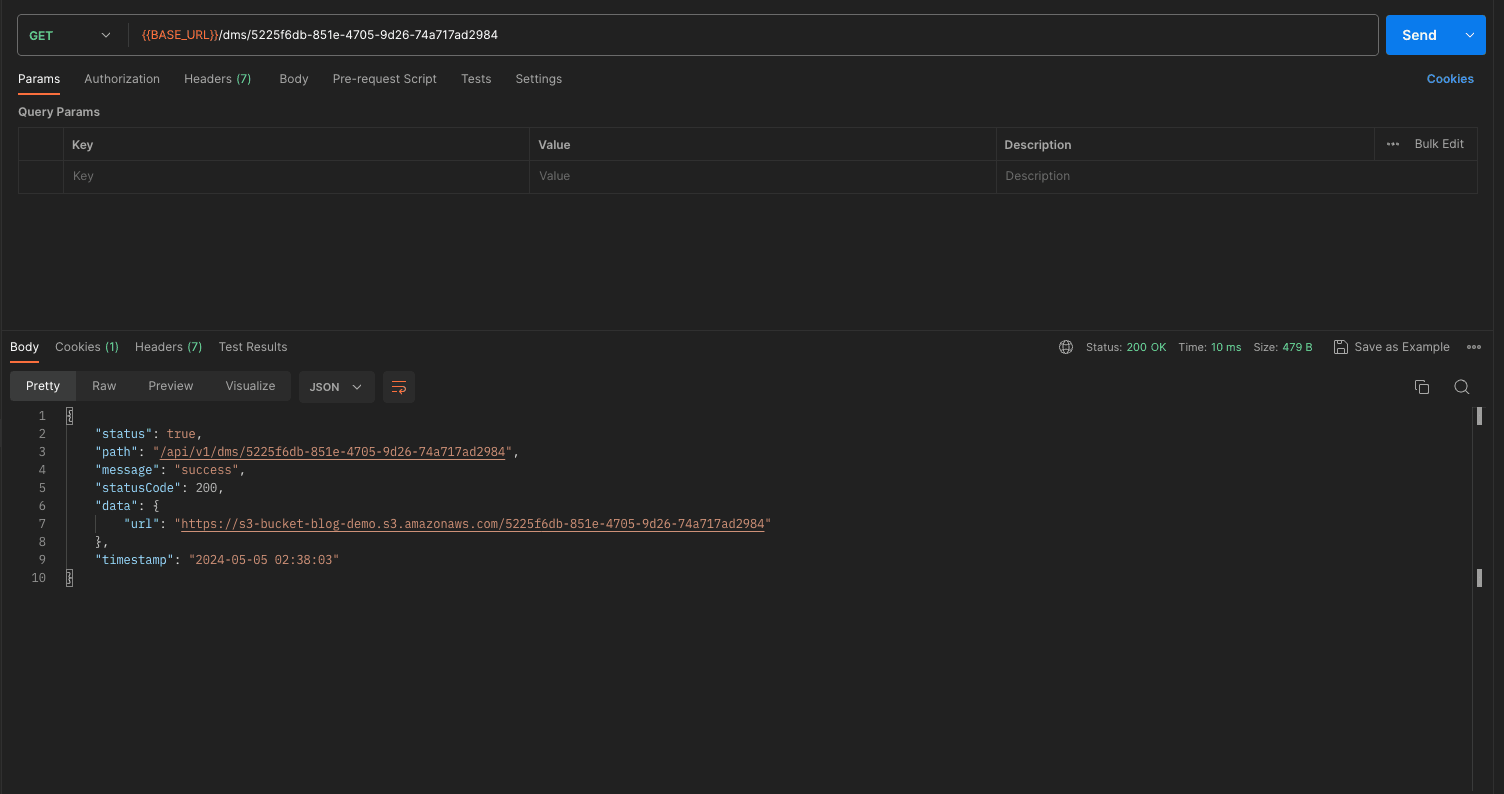1504x794 pixels.
Task: Open response search with the magnifier icon
Action: click(x=1461, y=386)
